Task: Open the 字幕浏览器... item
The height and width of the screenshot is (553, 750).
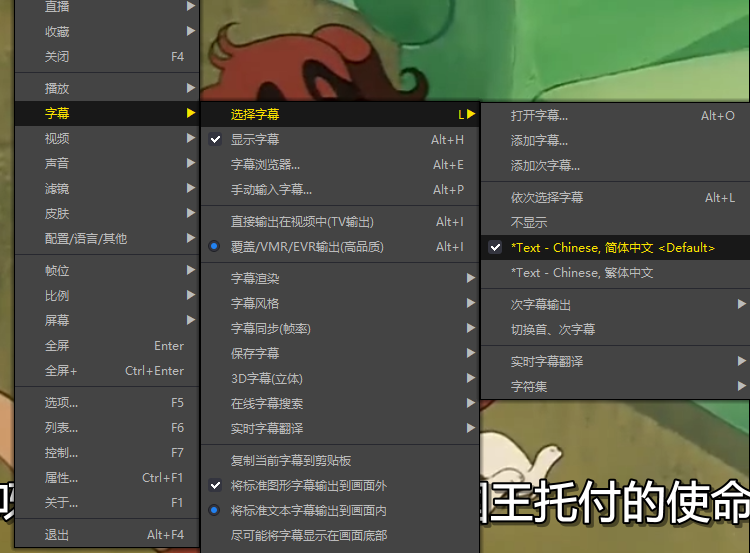Action: (265, 165)
